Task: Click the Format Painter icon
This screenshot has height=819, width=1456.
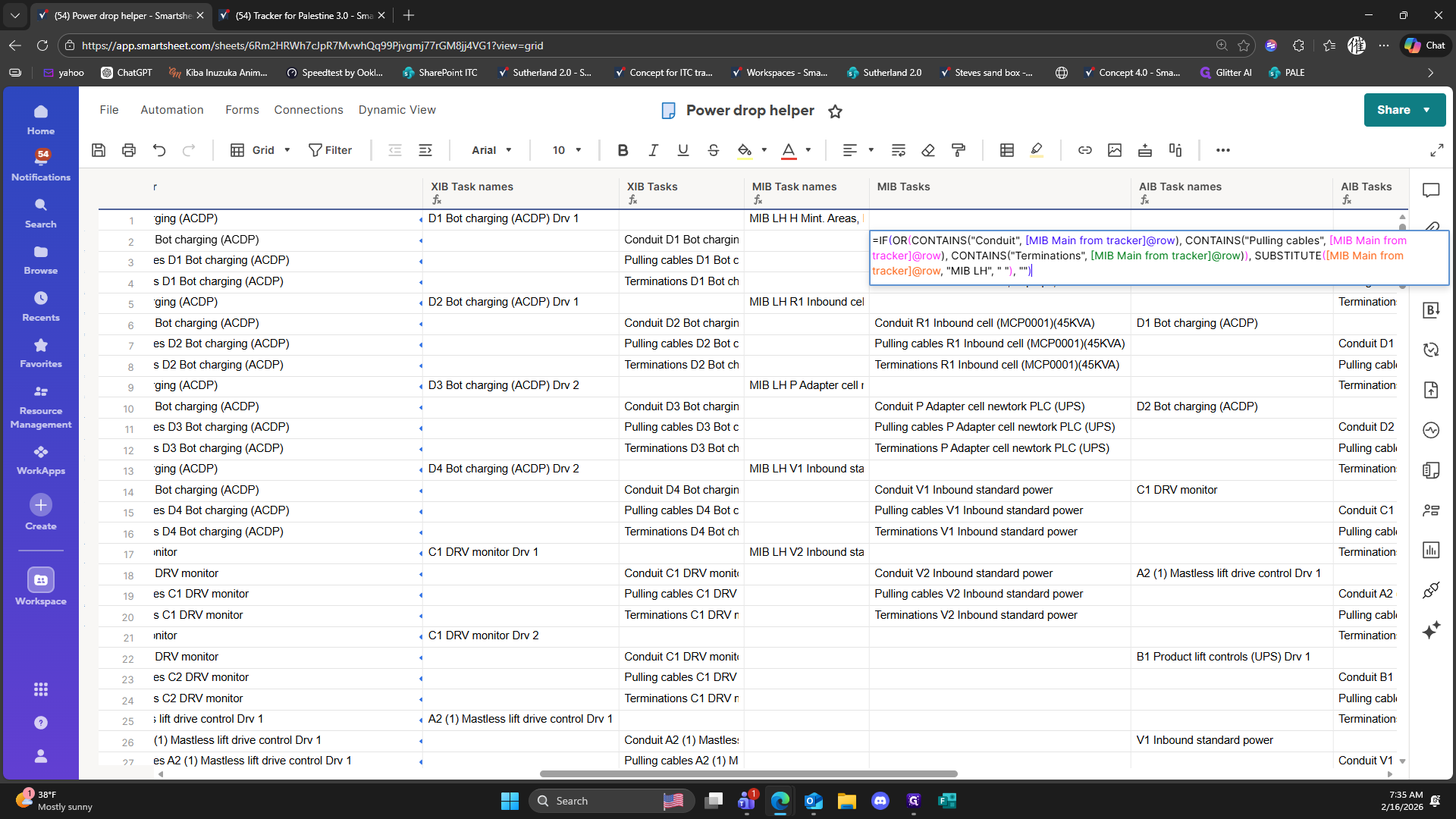Action: point(959,150)
